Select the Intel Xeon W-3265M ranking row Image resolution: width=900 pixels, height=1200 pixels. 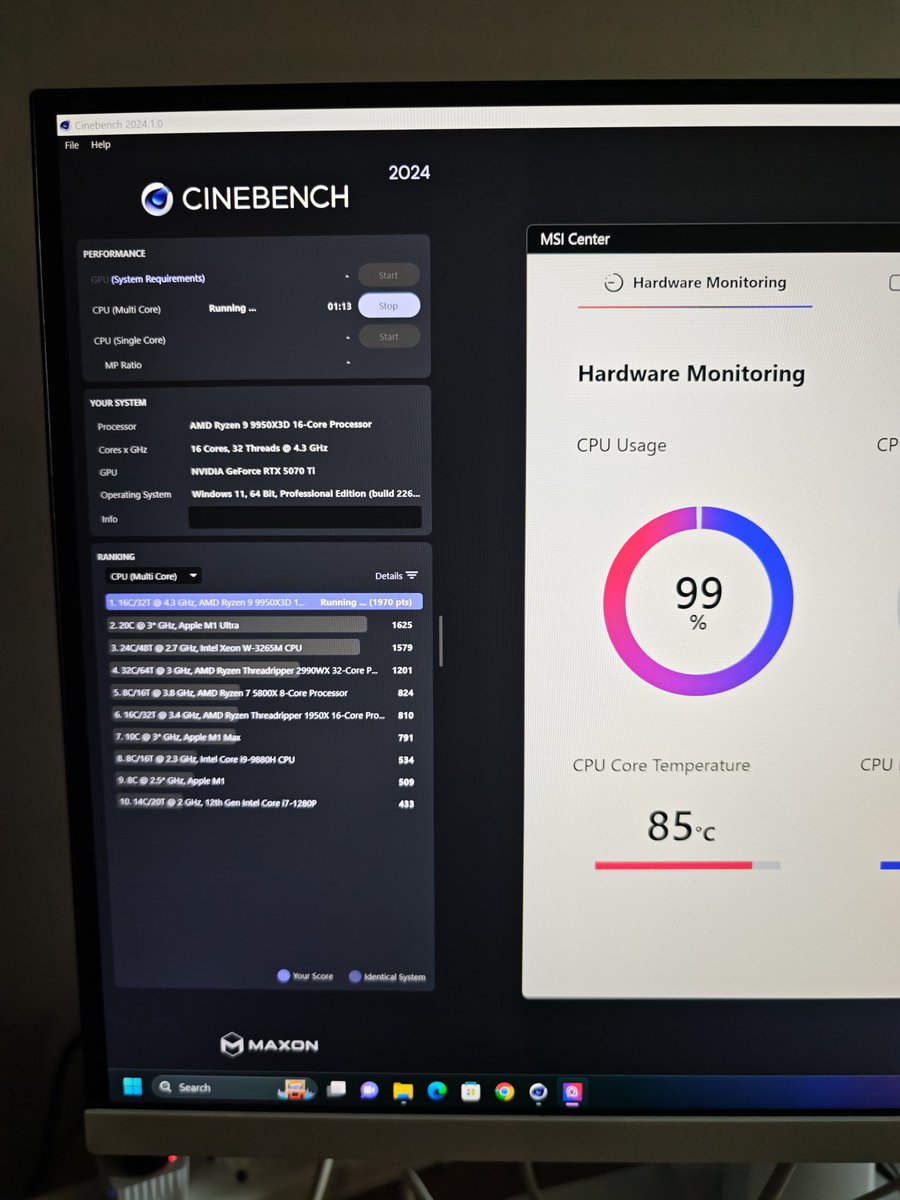pos(262,648)
